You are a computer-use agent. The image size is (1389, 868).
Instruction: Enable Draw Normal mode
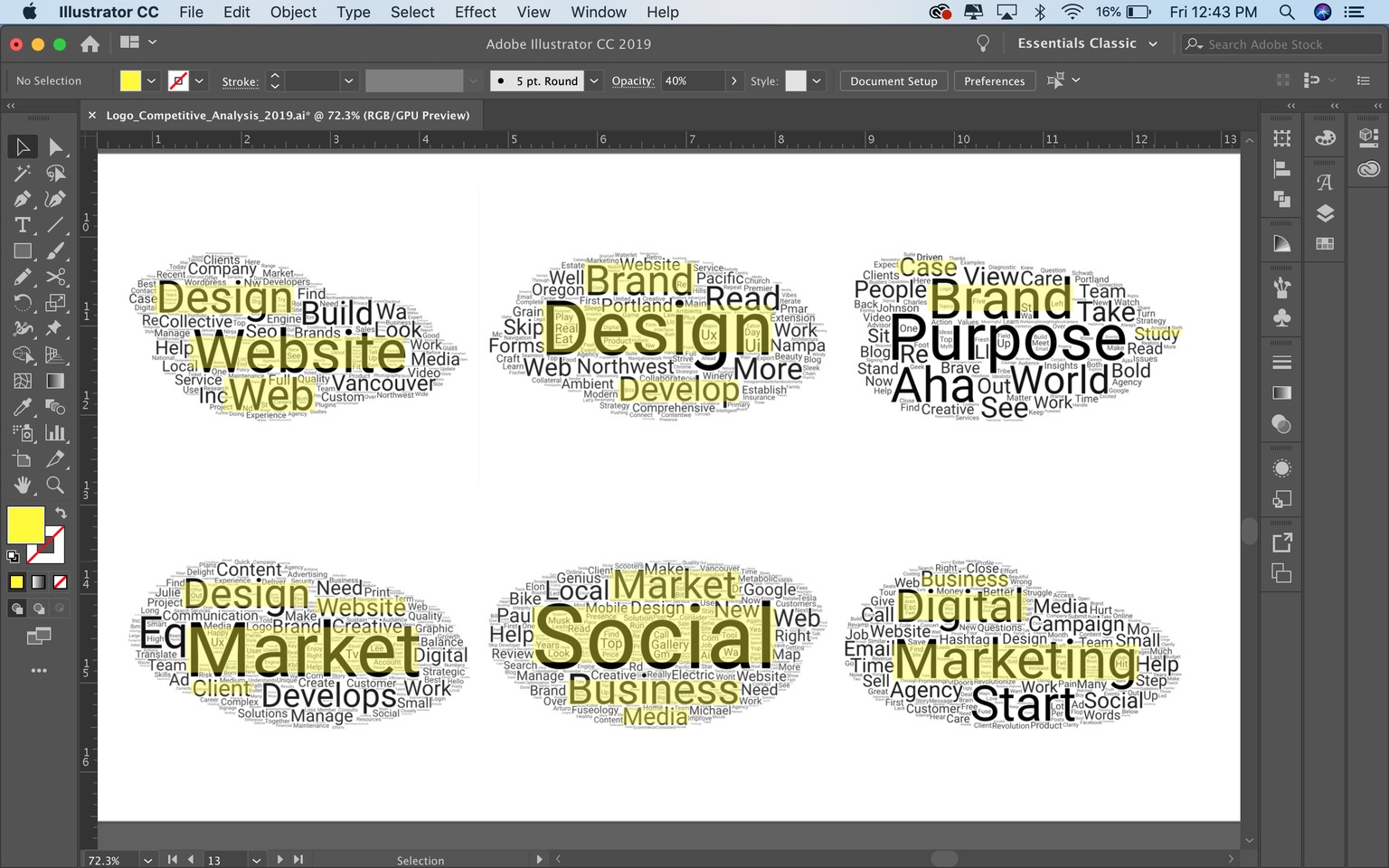pyautogui.click(x=16, y=609)
